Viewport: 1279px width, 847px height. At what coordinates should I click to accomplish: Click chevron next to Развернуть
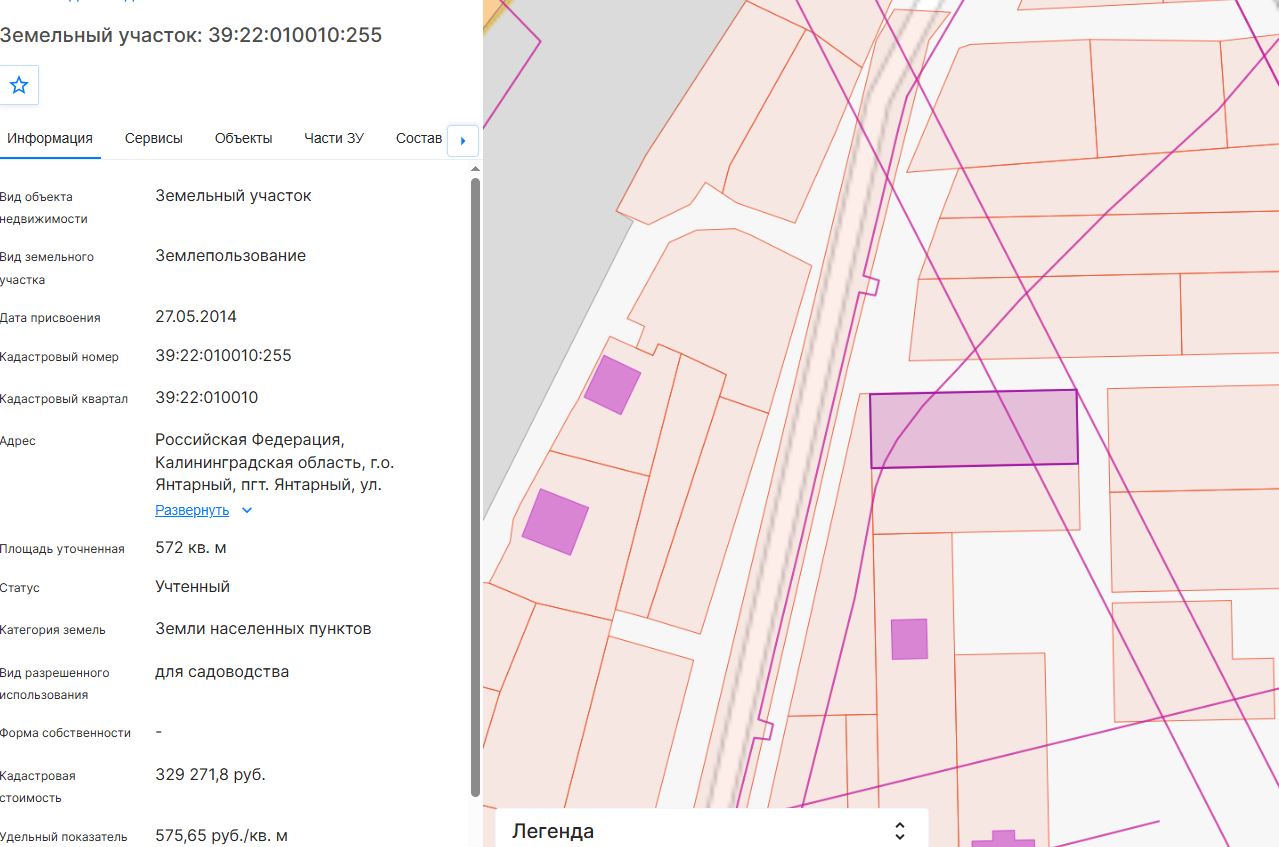247,510
